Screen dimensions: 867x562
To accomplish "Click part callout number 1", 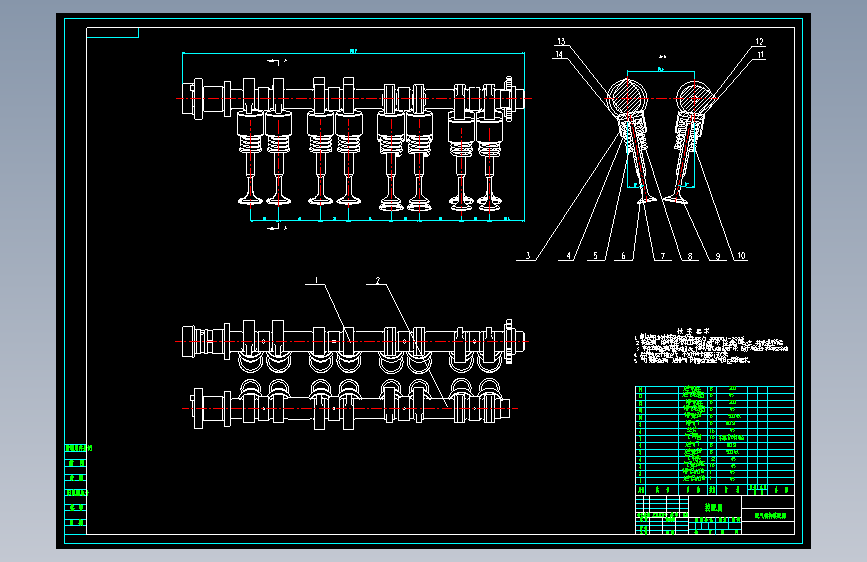I will 316,280.
